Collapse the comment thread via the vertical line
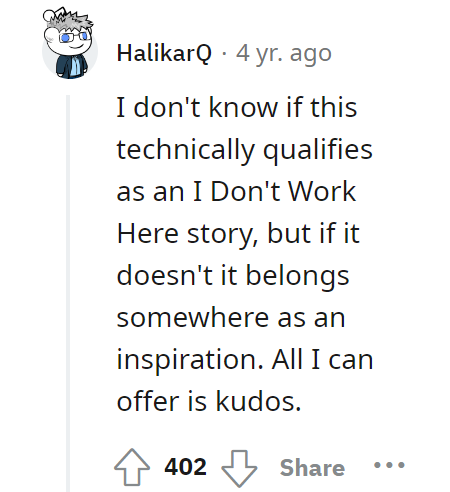This screenshot has height=492, width=450. pyautogui.click(x=68, y=293)
